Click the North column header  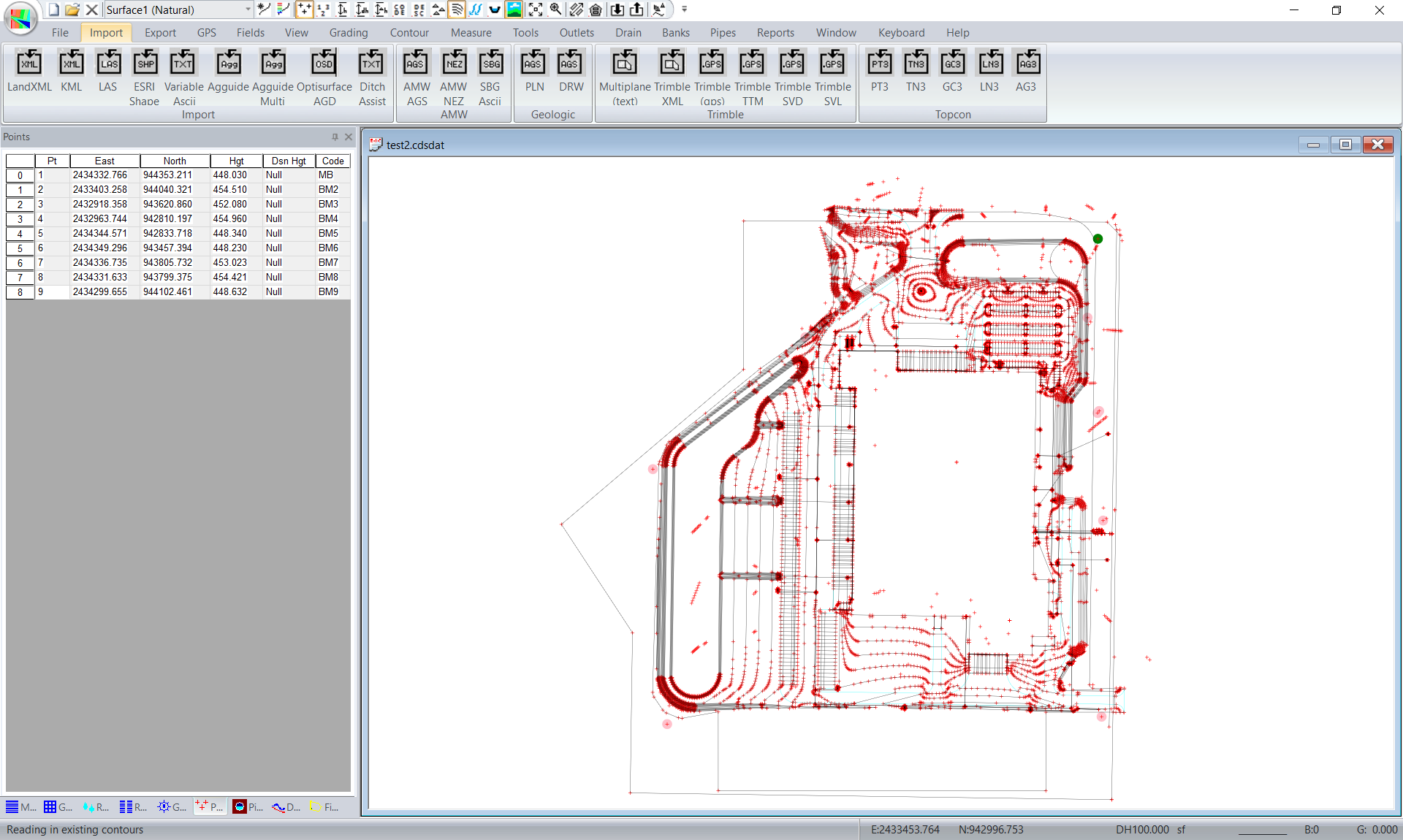pos(175,161)
